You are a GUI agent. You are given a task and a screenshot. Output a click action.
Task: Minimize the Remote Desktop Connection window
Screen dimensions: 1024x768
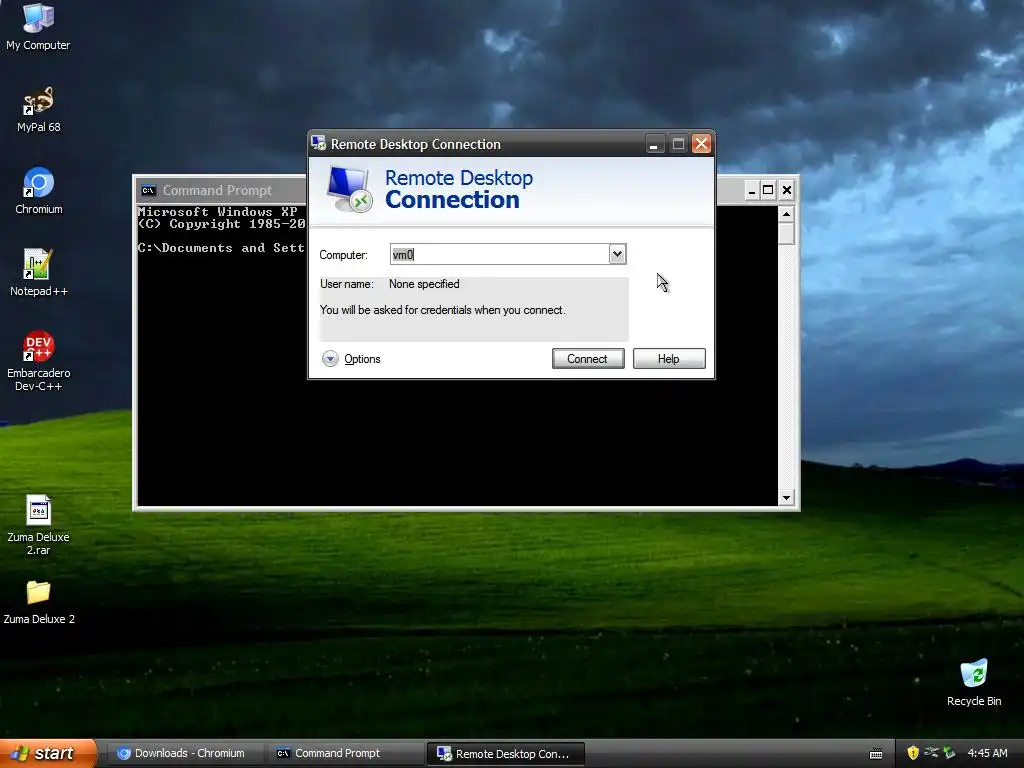tap(654, 144)
